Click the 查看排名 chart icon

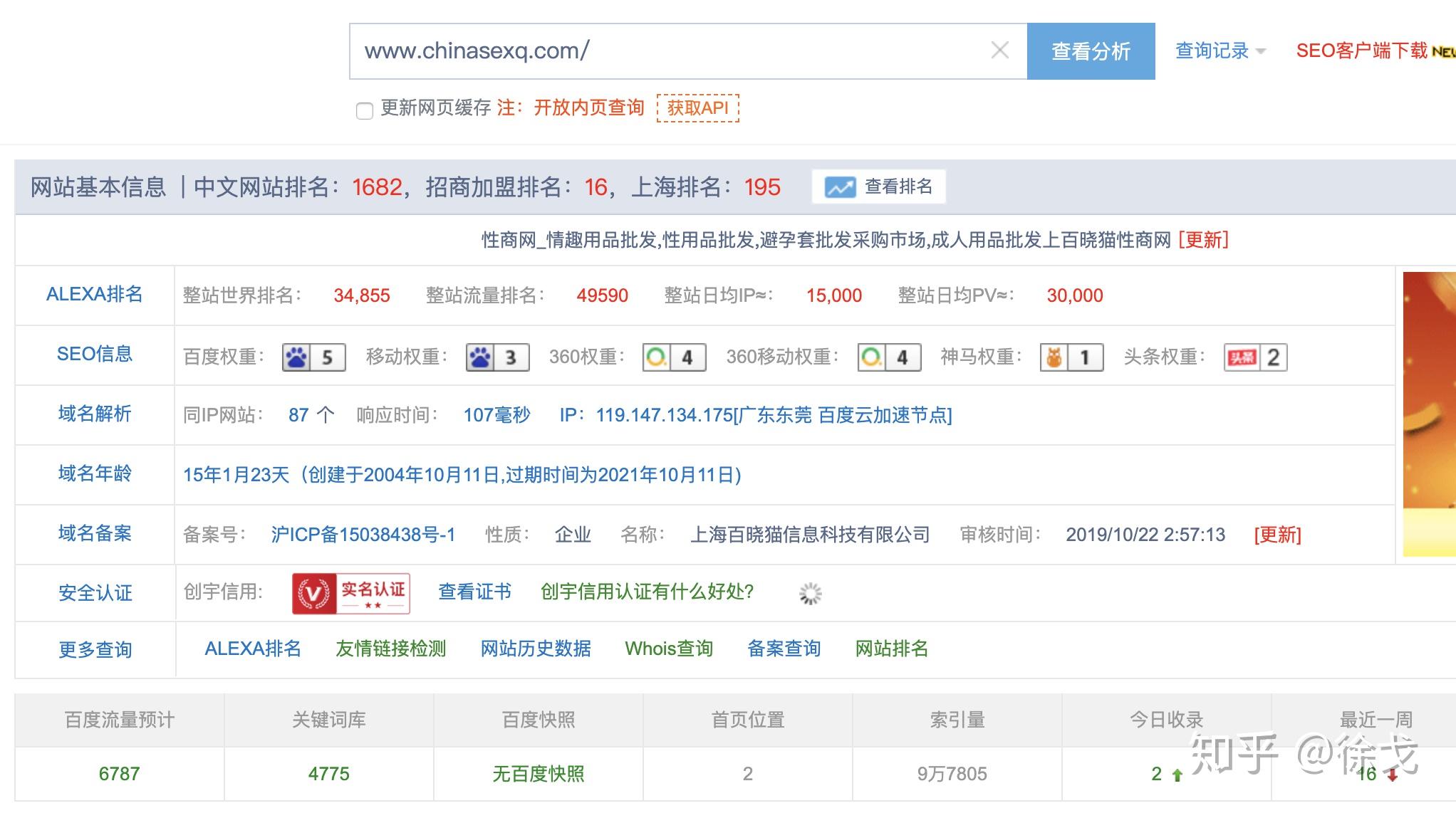click(840, 187)
